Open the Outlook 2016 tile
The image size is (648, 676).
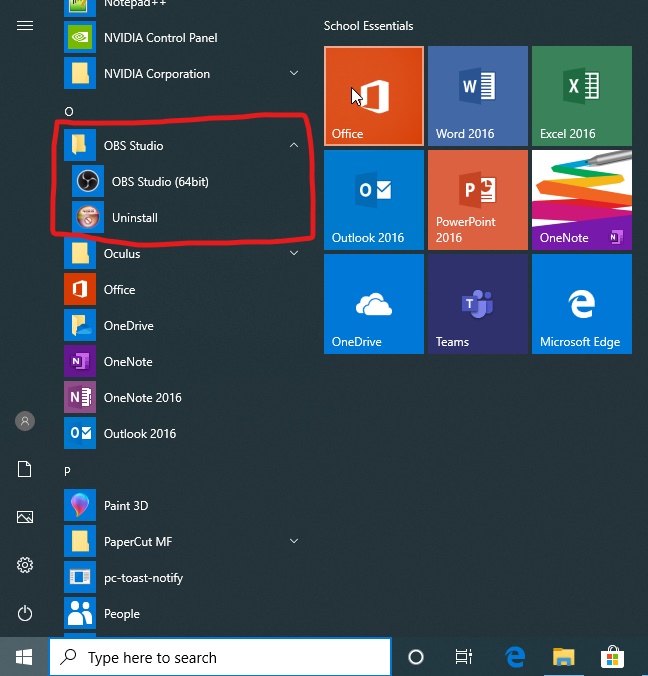[374, 200]
